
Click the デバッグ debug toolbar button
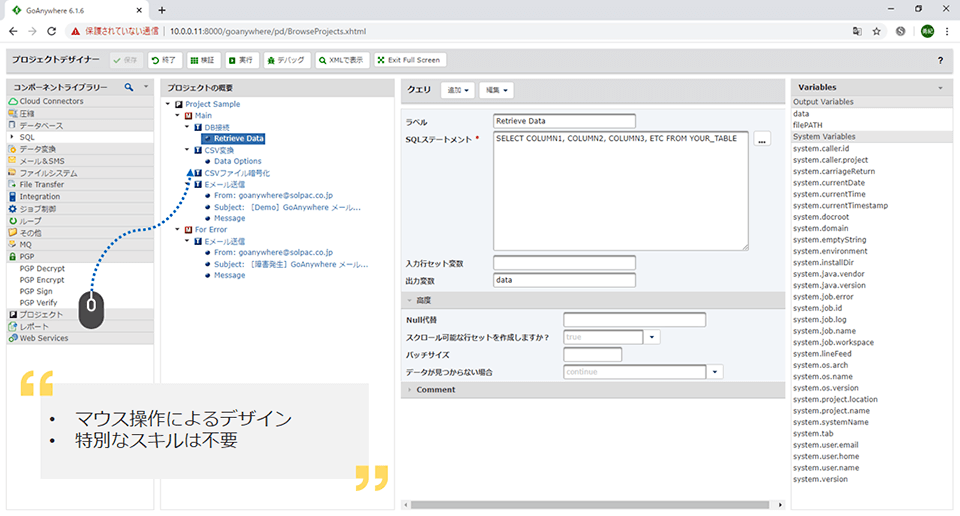click(x=287, y=60)
